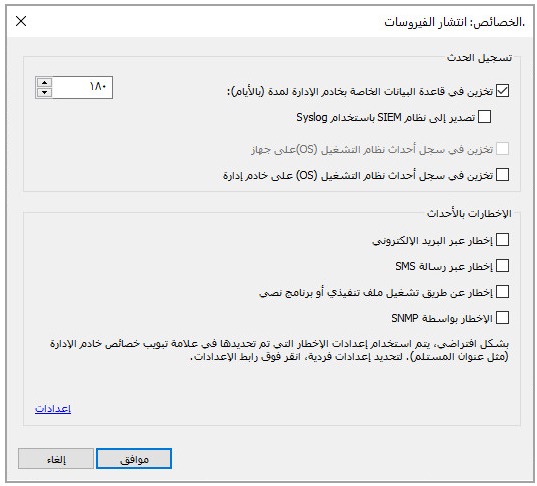Click the label الإخطار بواسطة SNMP
Viewport: 537px width, 486px height.
point(442,319)
